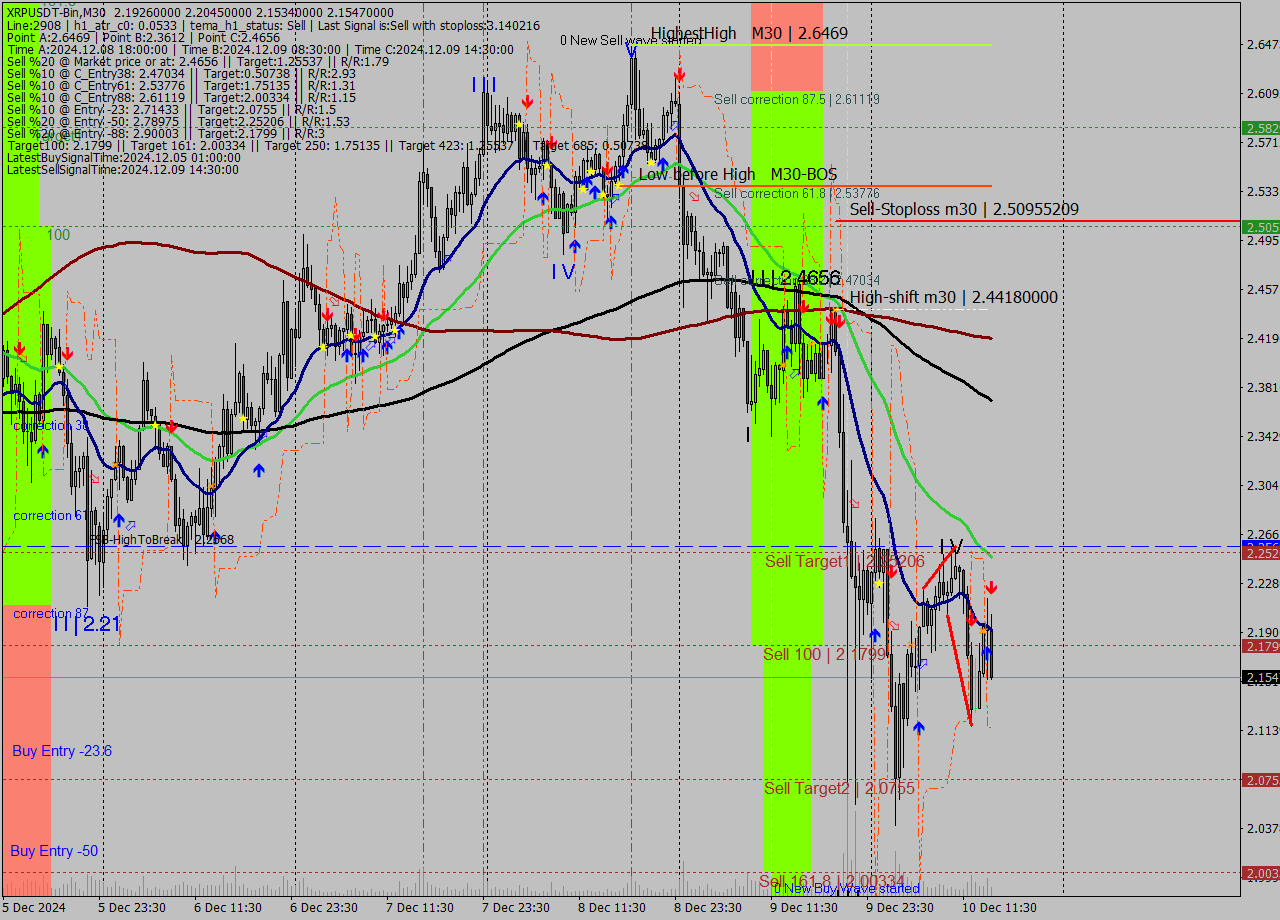Click the '10 Dec 11:30' time axis label
The image size is (1280, 920).
999,908
